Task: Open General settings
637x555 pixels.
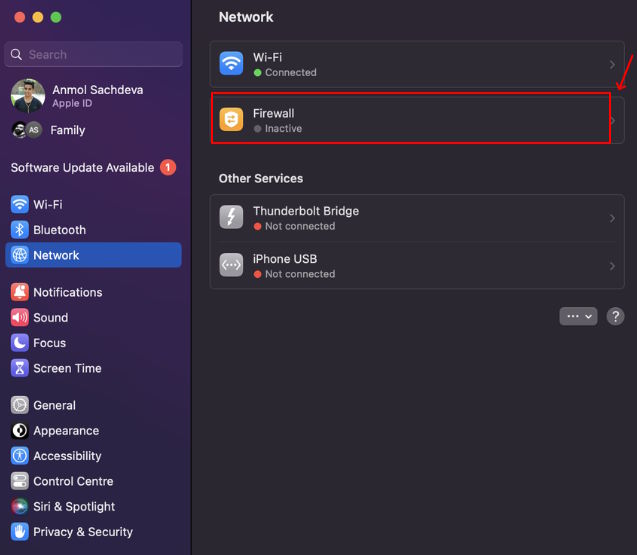Action: pos(93,405)
